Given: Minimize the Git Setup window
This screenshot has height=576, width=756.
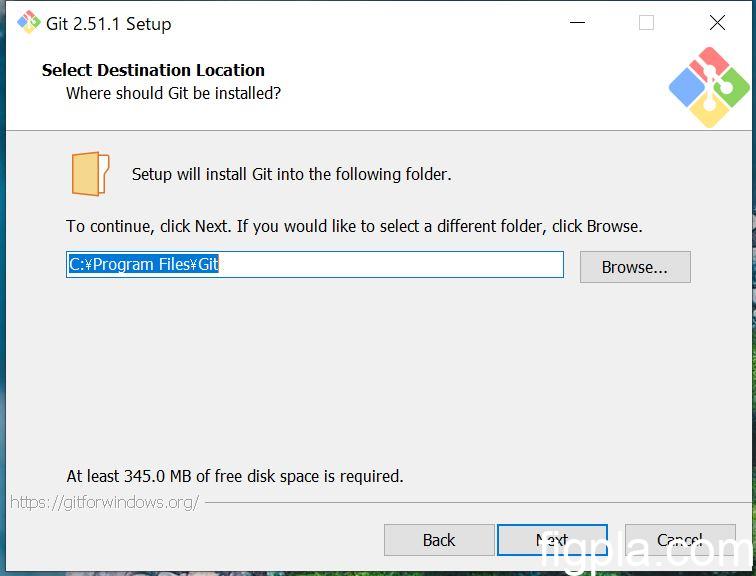Looking at the screenshot, I should tap(576, 23).
